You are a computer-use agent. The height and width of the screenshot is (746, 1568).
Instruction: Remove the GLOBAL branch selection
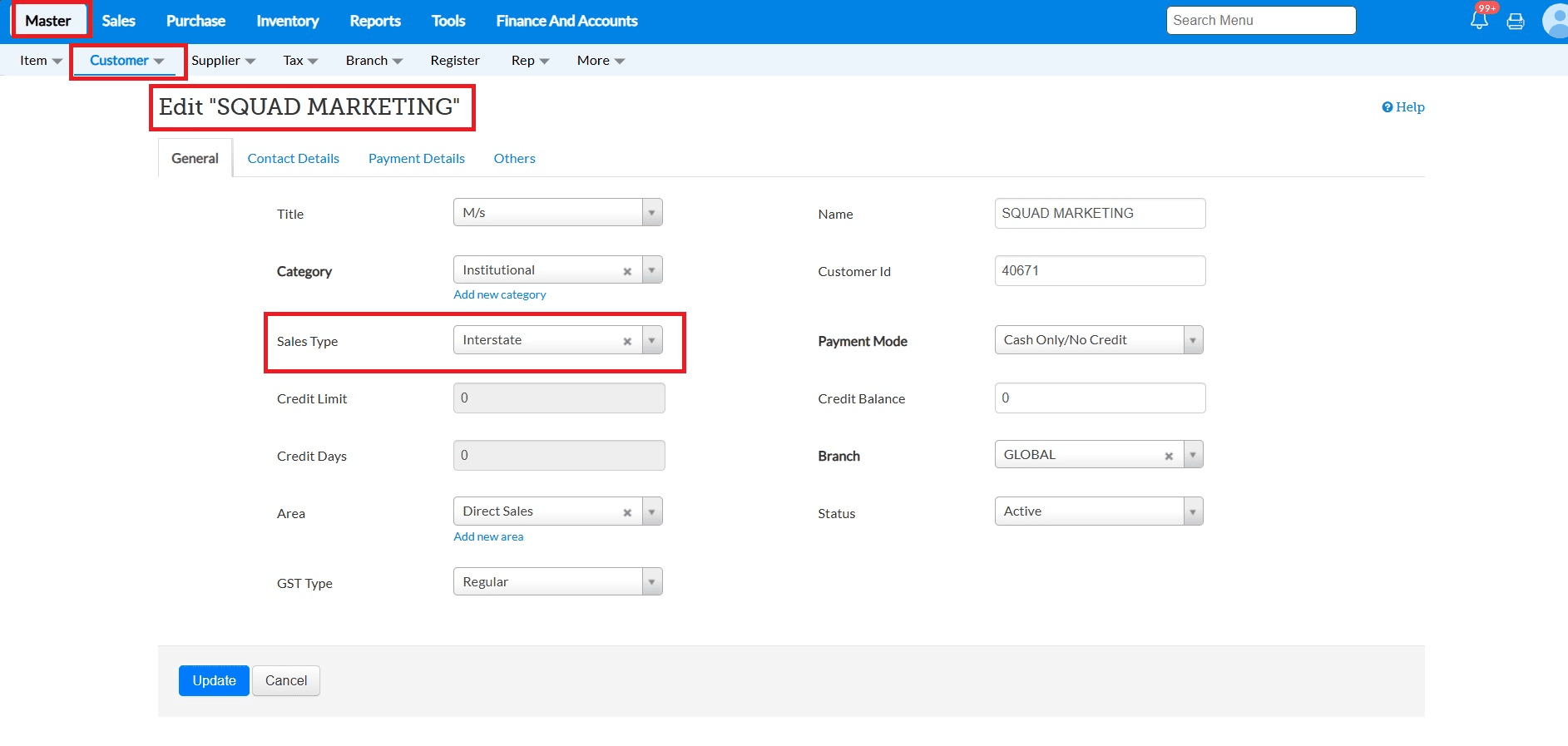click(x=1169, y=456)
